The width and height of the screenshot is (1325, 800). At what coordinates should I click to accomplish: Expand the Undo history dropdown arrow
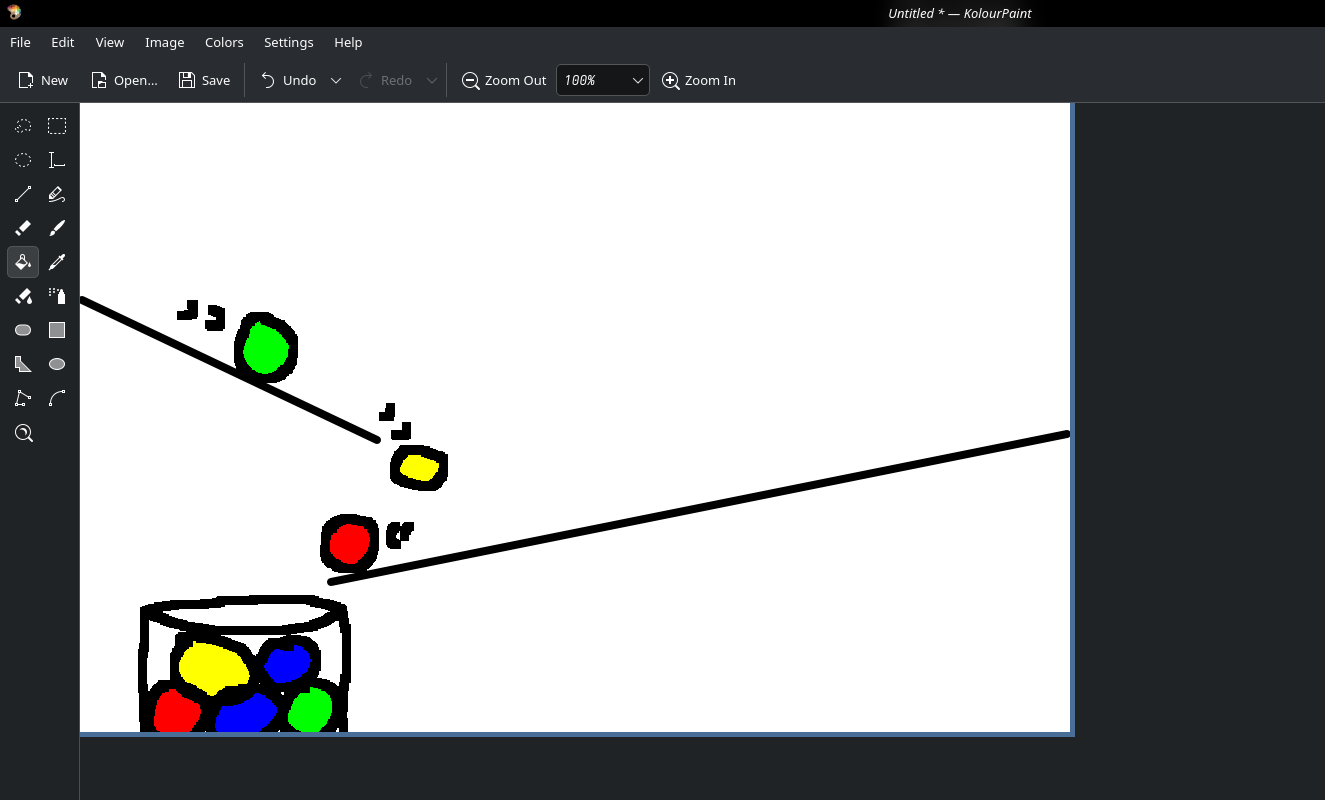click(336, 80)
